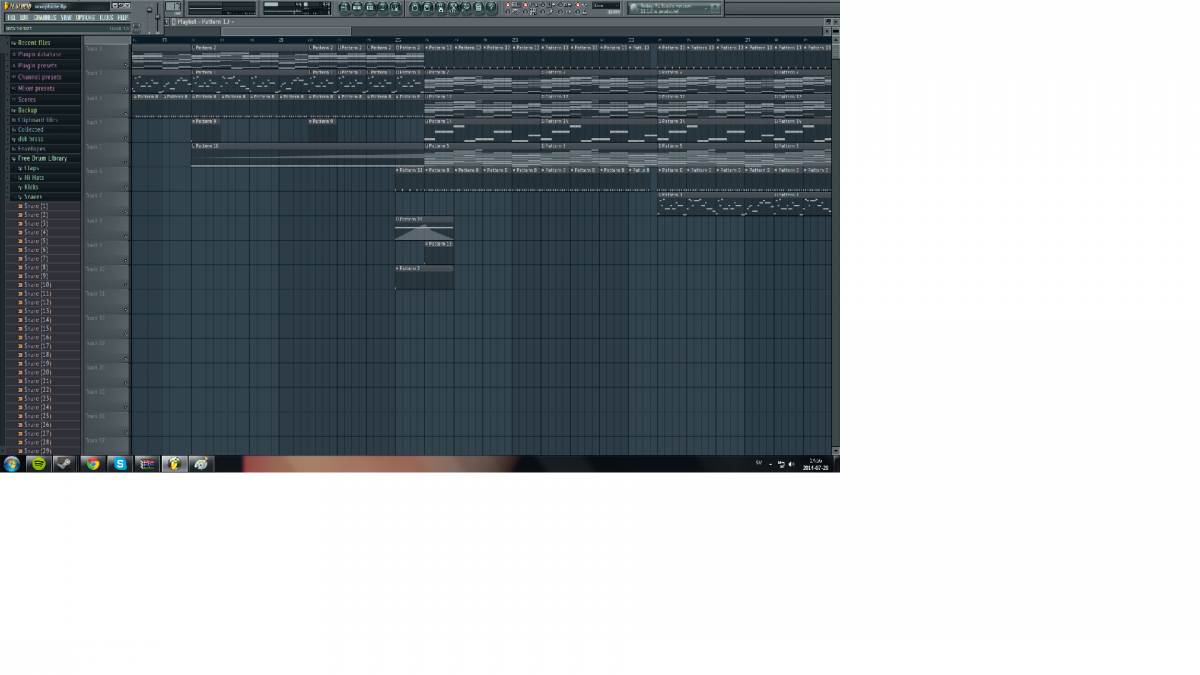The image size is (1200, 675).
Task: Click the playlist timeline bar ruler
Action: (x=480, y=39)
